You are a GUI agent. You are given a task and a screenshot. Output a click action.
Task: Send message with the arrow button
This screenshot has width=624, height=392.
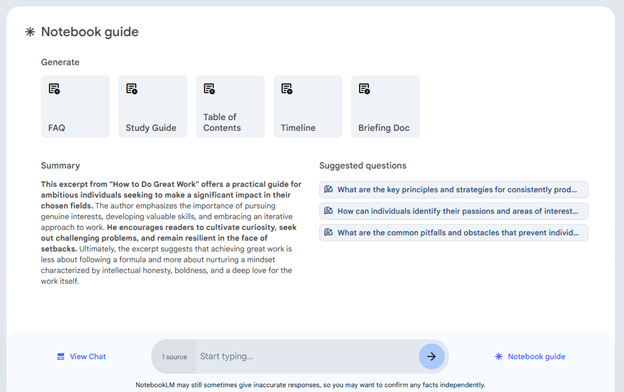coord(431,357)
